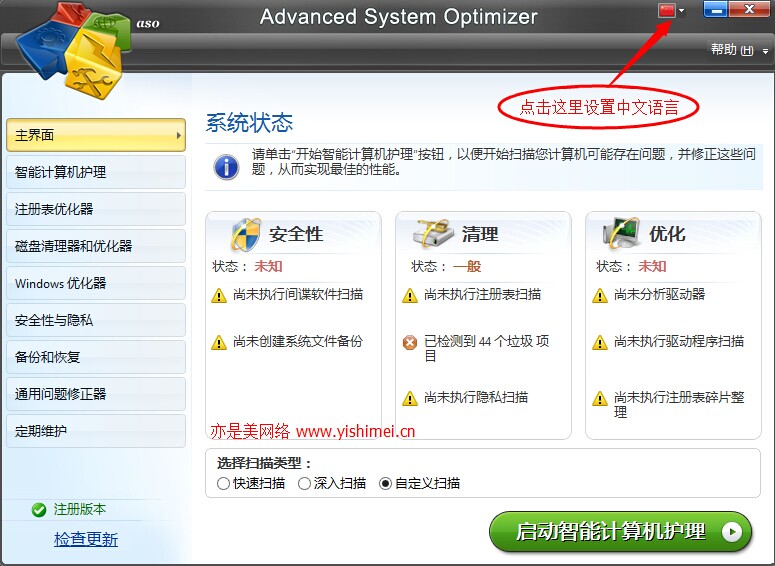Expand the 帮助 (H) menu dropdown
Screen dimensions: 775x566
click(765, 51)
